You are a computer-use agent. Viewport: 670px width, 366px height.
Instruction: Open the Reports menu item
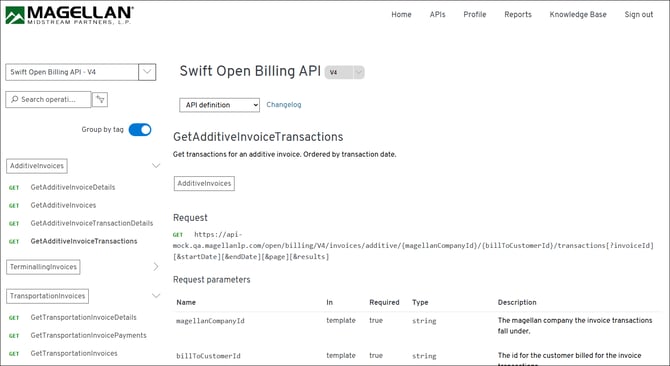(x=518, y=14)
